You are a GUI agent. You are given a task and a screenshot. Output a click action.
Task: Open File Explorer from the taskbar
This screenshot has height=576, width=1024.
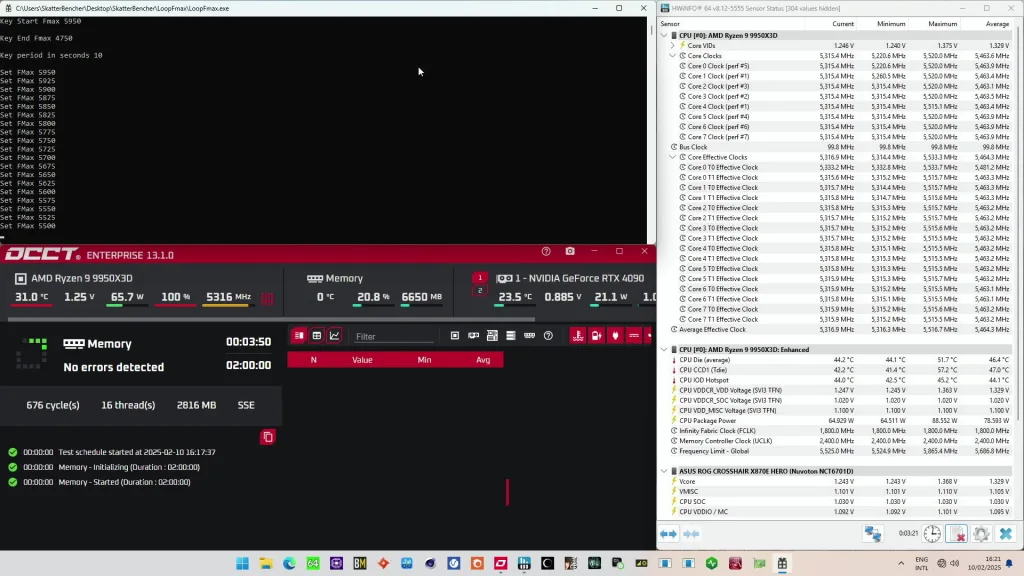[x=266, y=563]
